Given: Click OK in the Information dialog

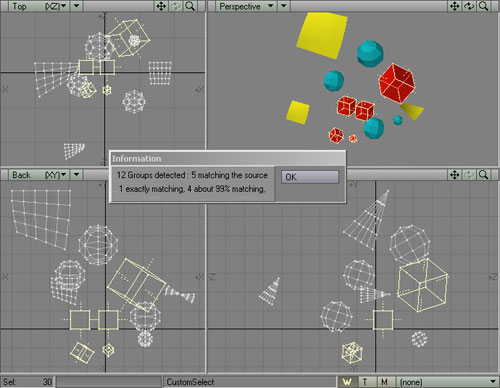Looking at the screenshot, I should point(310,177).
